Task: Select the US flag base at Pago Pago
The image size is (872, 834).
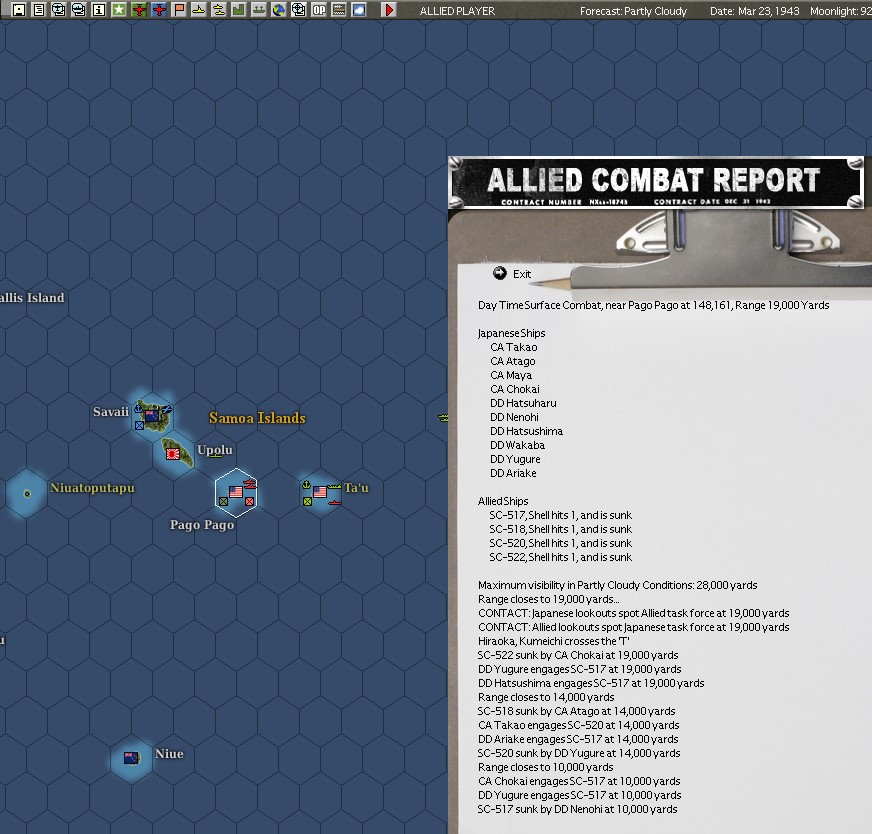Action: (x=236, y=492)
